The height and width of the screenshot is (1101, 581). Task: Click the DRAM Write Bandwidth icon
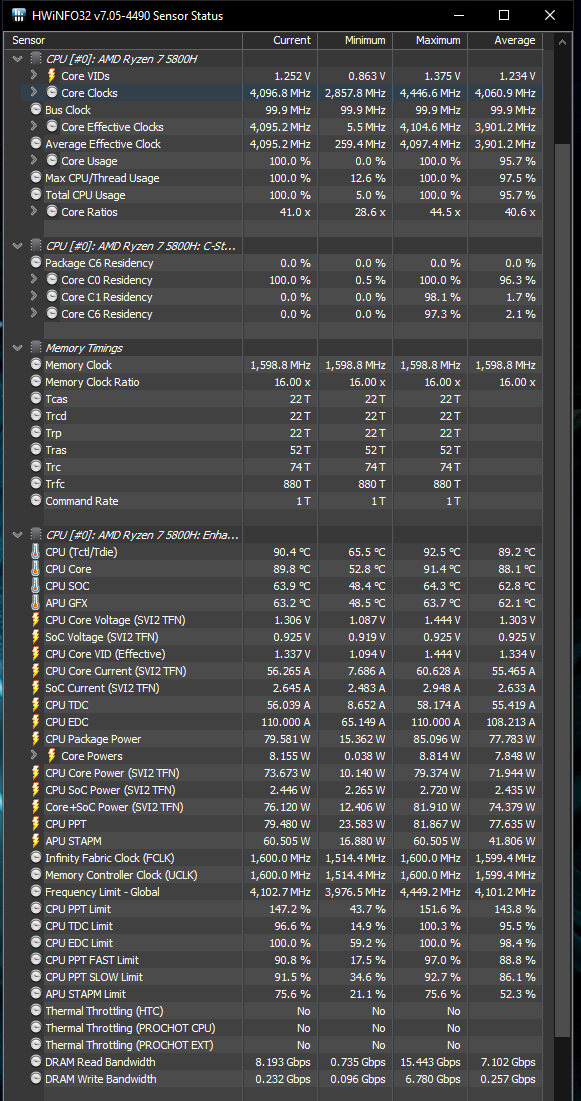36,1079
